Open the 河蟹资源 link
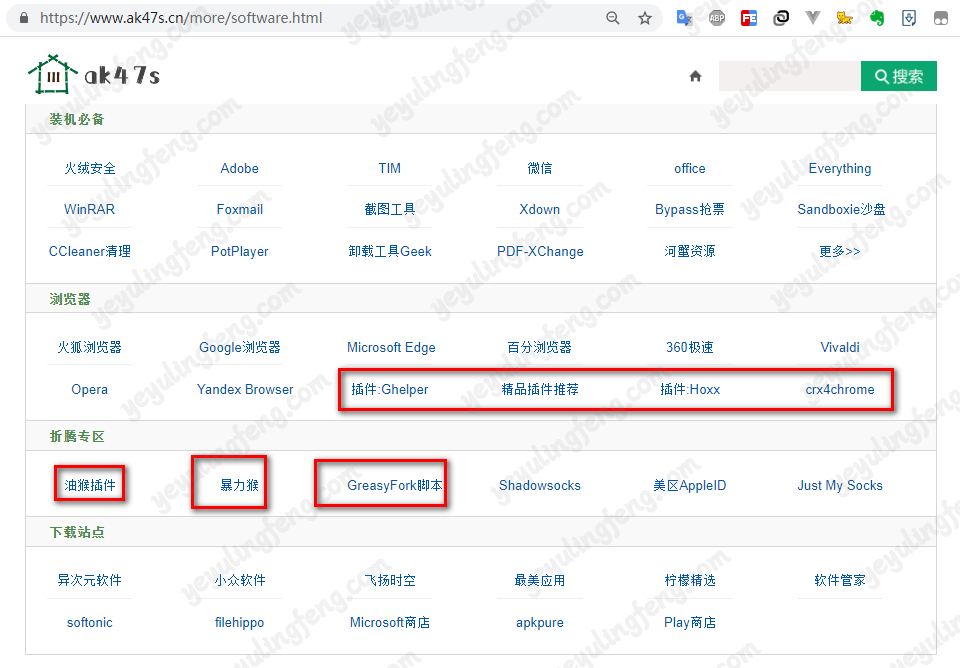This screenshot has height=668, width=960. (689, 251)
